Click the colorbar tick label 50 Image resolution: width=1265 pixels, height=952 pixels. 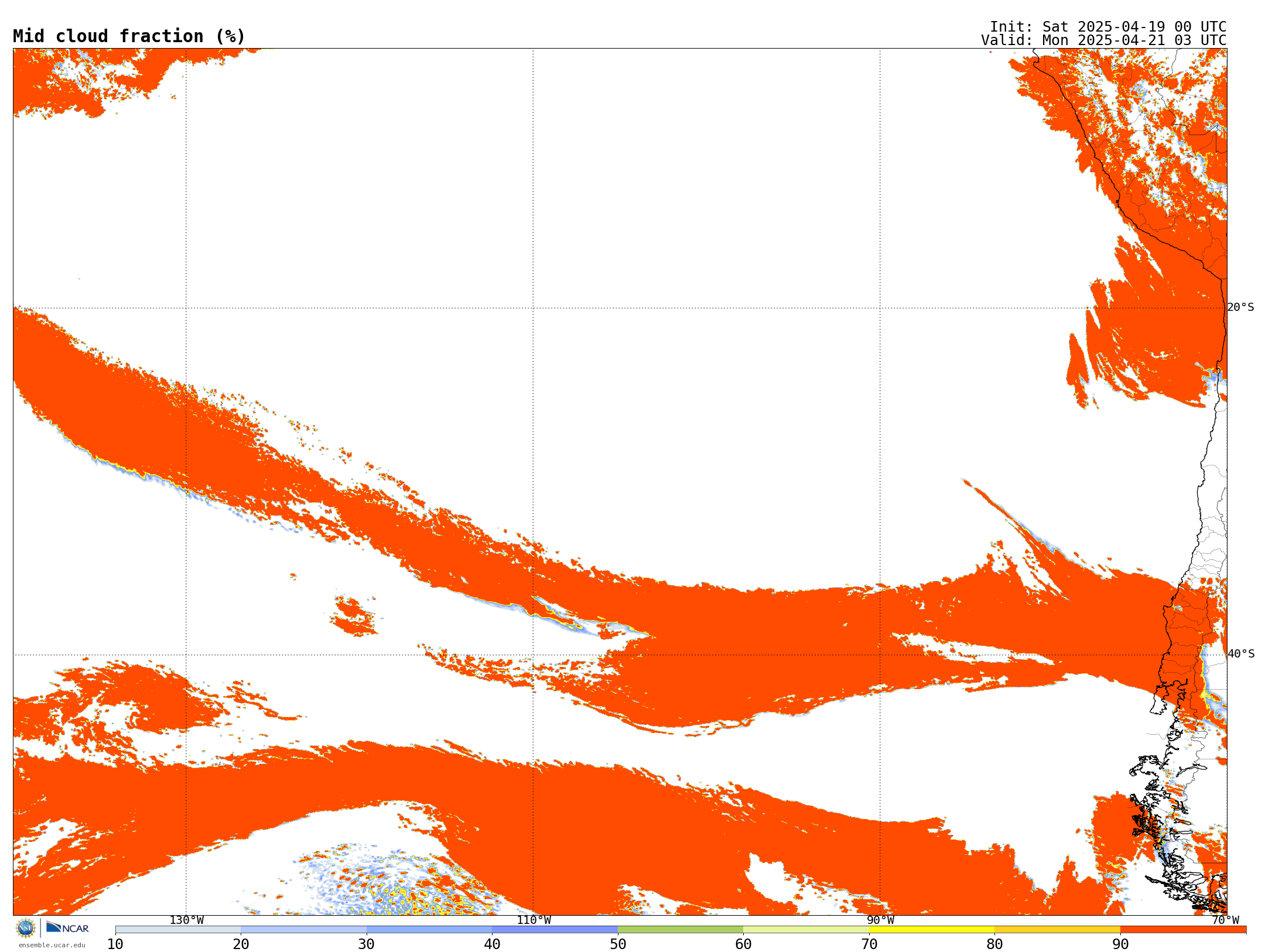[x=618, y=944]
